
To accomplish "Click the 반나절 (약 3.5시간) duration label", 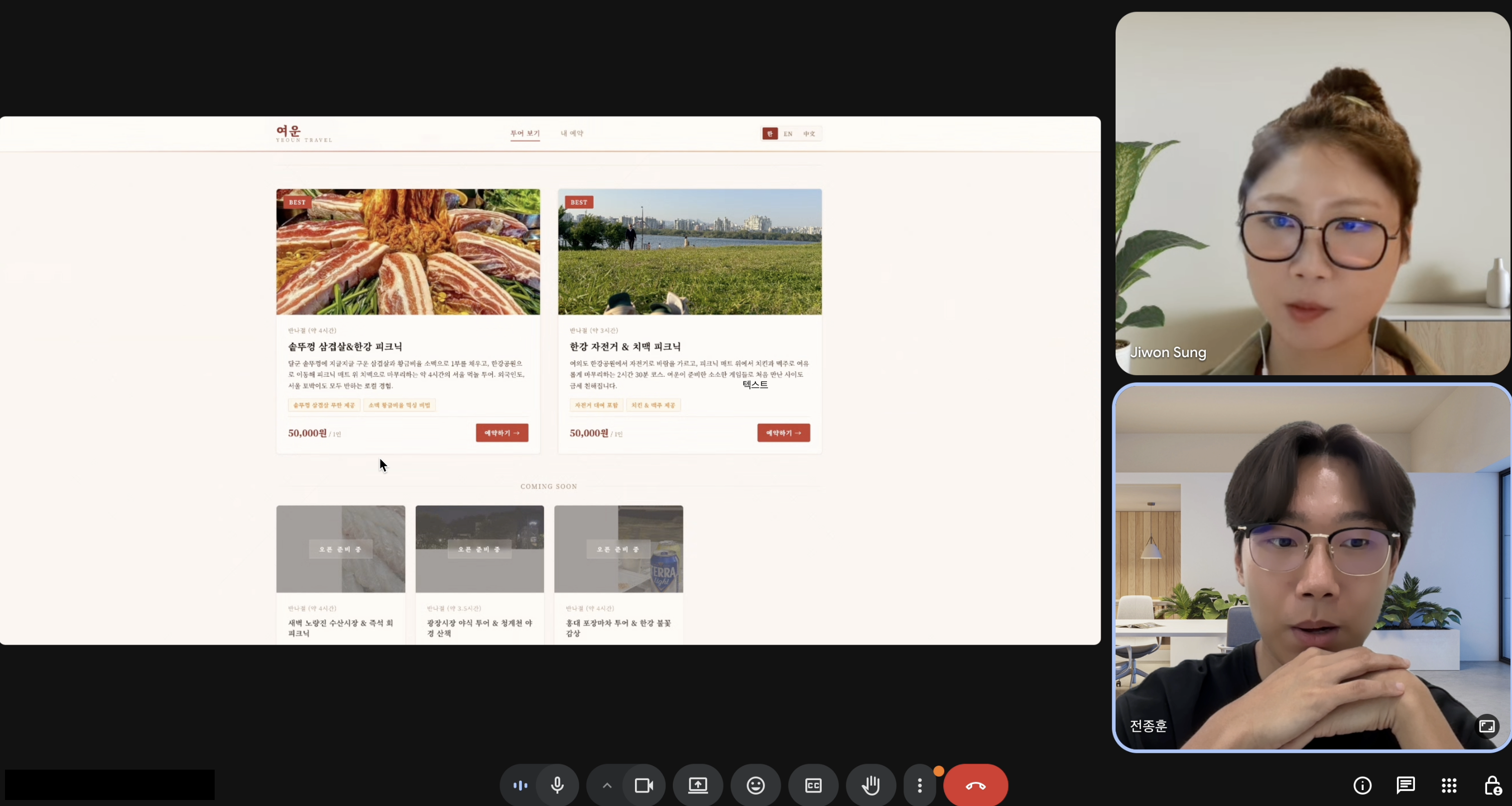I will coord(454,609).
